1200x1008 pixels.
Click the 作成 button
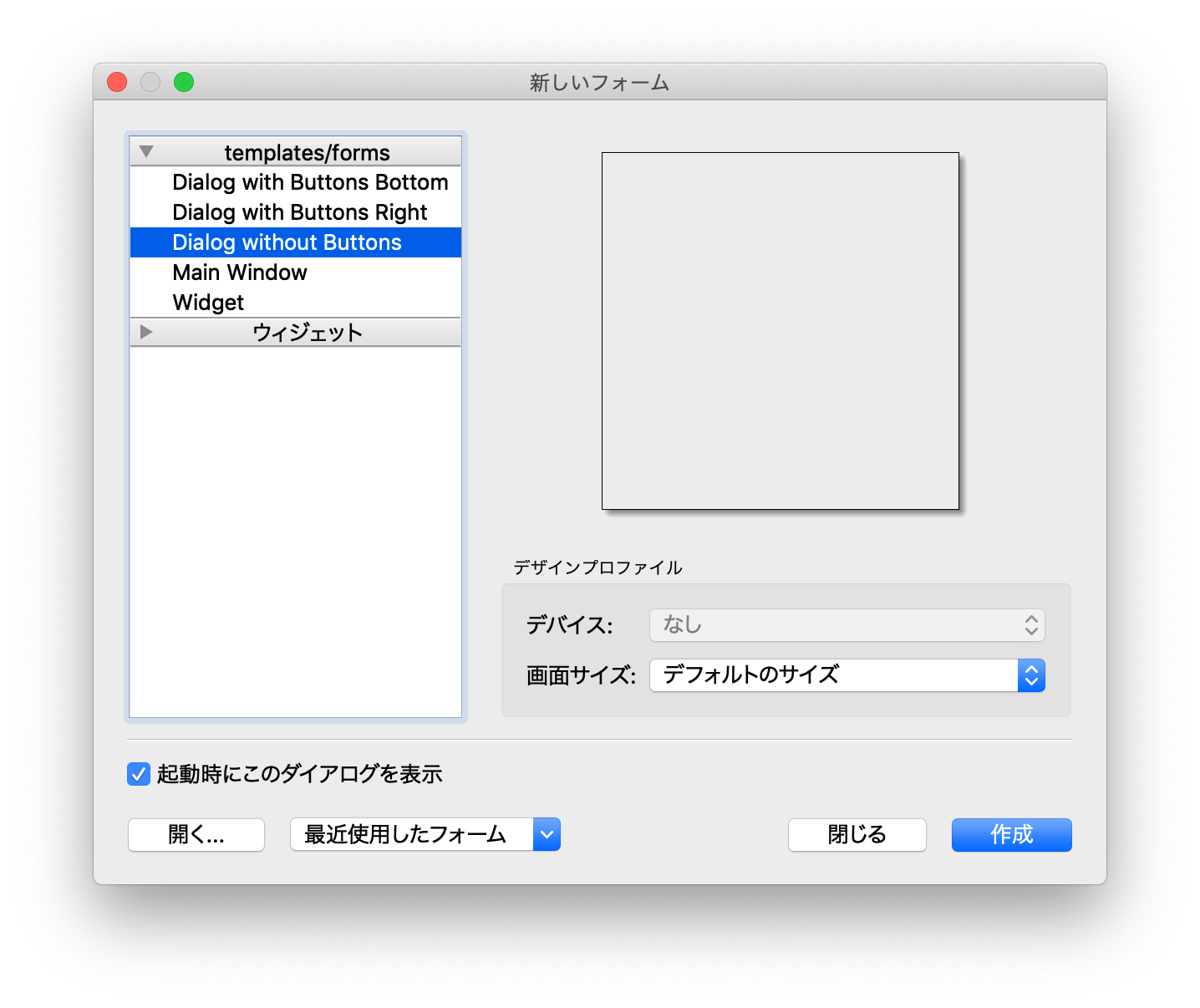(1012, 835)
